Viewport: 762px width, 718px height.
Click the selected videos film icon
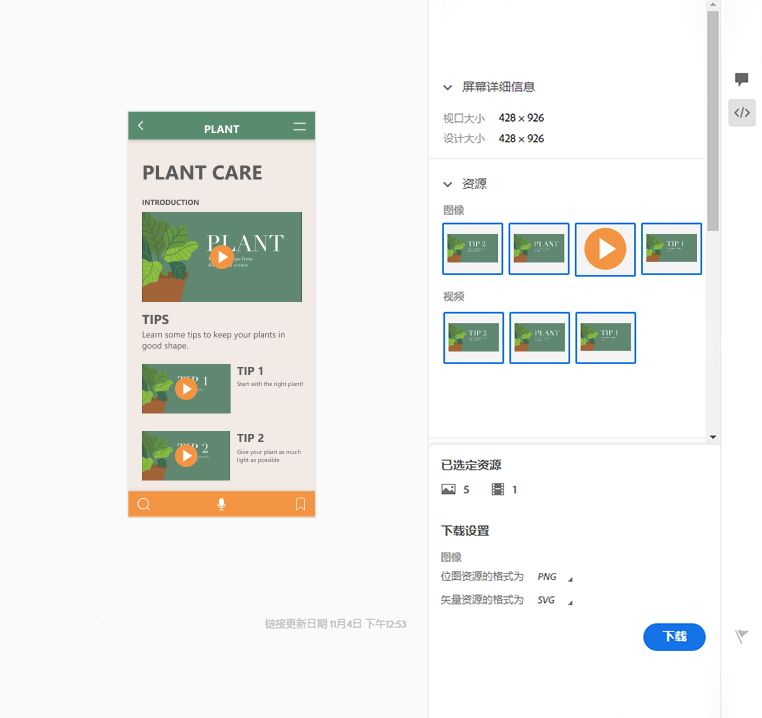click(498, 489)
